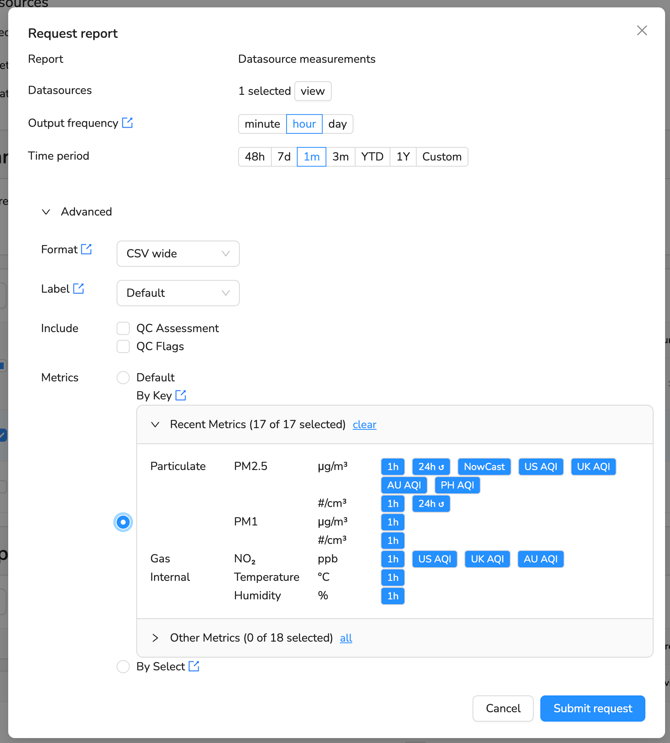Close the Request report dialog
This screenshot has height=743, width=670.
tap(642, 31)
